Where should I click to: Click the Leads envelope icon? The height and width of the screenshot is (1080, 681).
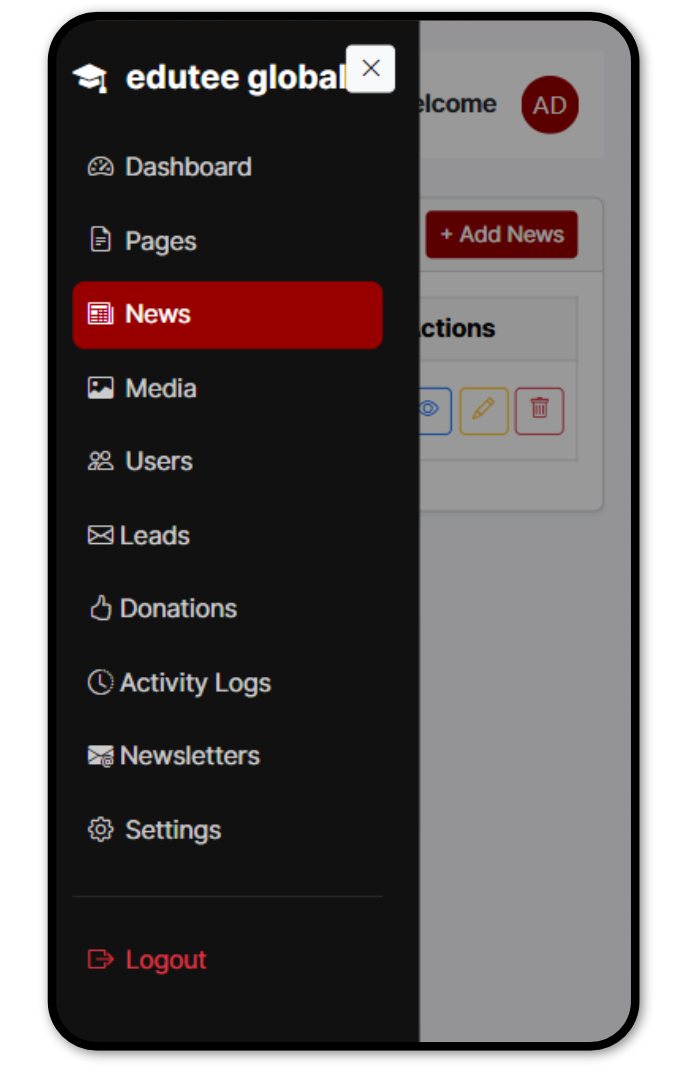[100, 536]
